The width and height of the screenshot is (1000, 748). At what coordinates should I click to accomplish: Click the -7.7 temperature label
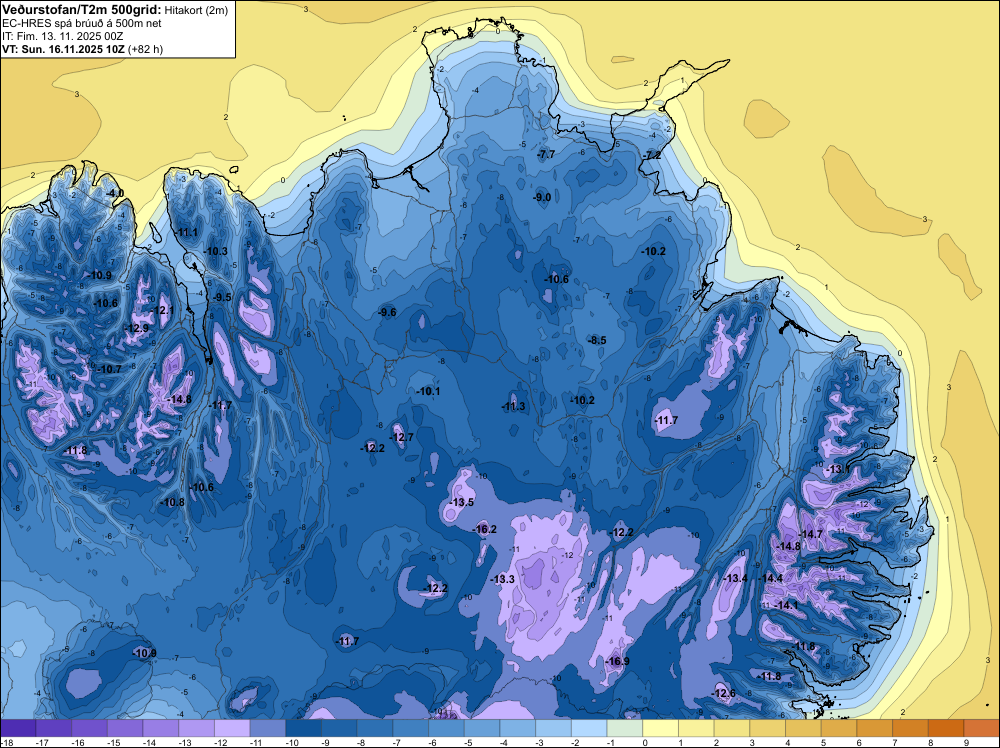(546, 155)
